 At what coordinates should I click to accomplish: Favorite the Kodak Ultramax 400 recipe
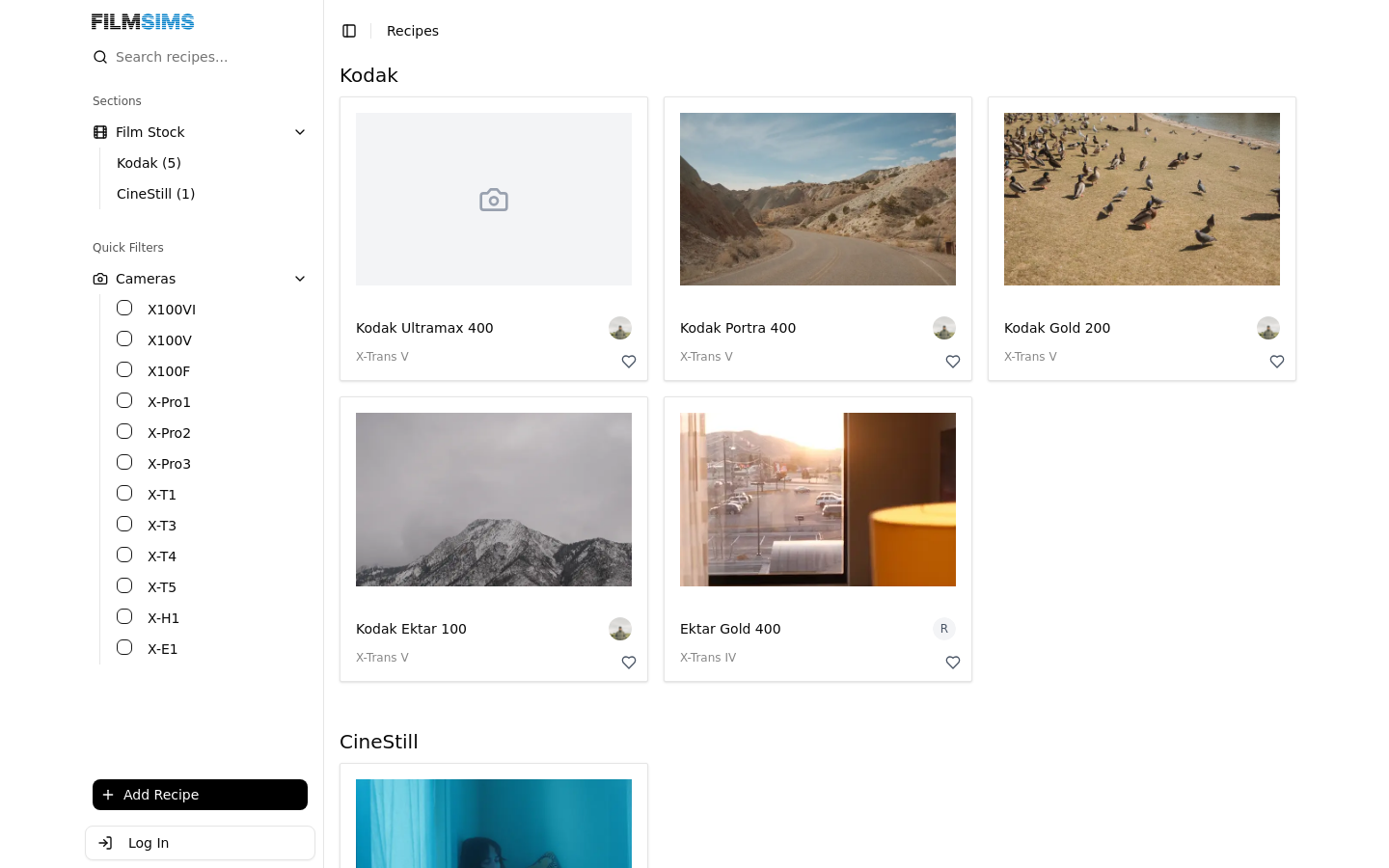coord(629,362)
